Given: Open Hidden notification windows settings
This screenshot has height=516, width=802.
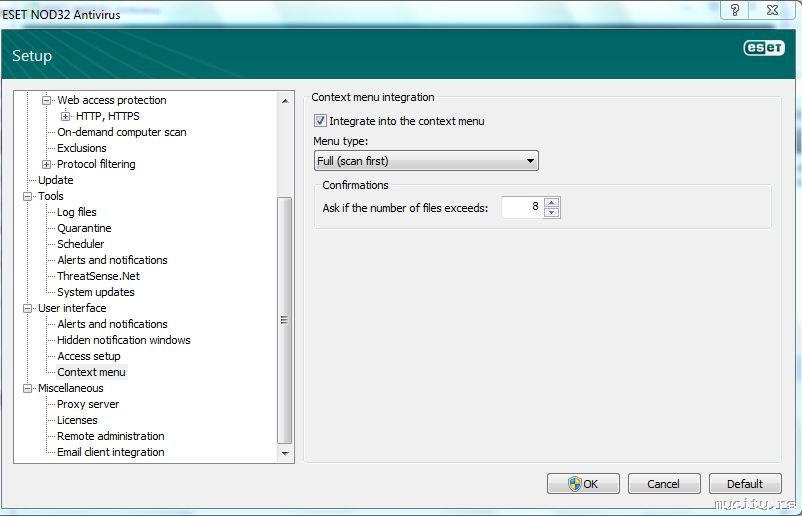Looking at the screenshot, I should click(124, 340).
